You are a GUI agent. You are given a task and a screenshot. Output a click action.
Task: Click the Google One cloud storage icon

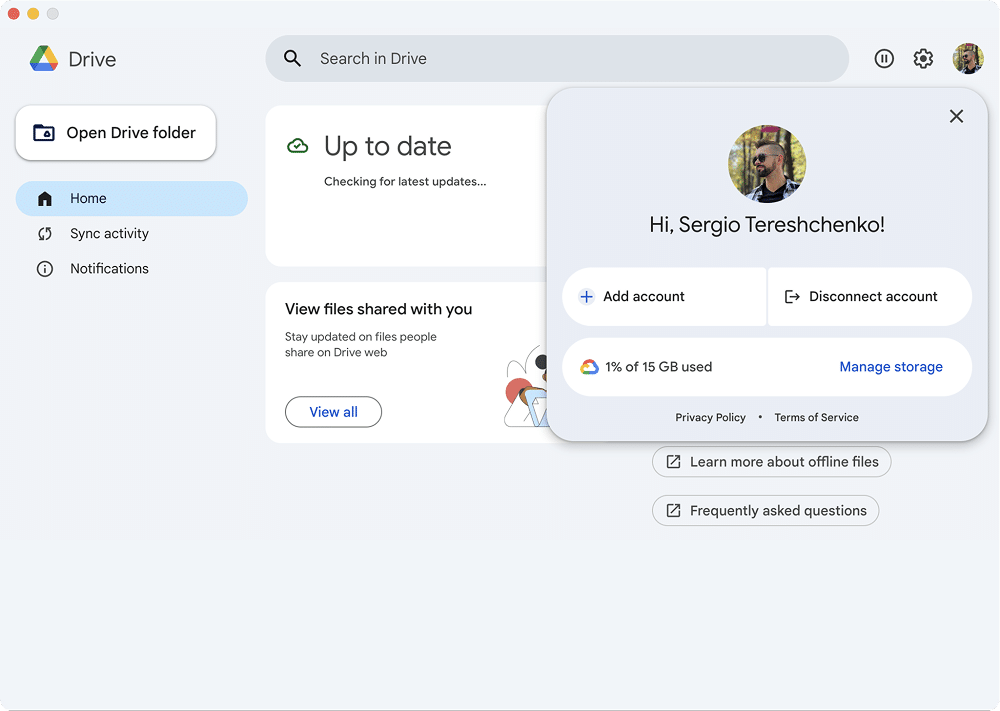[590, 367]
